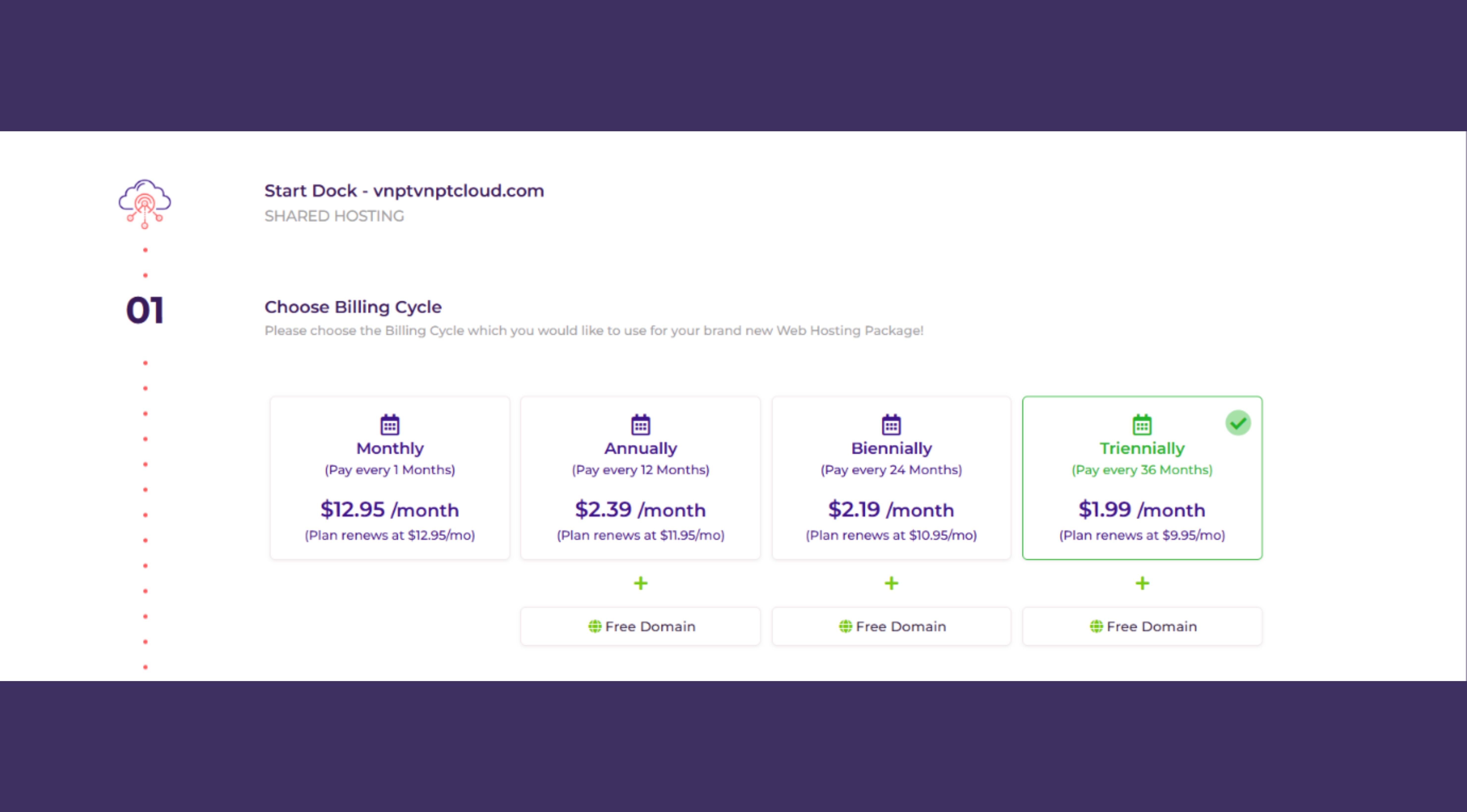Click the plus sign below Annually card

tap(641, 583)
